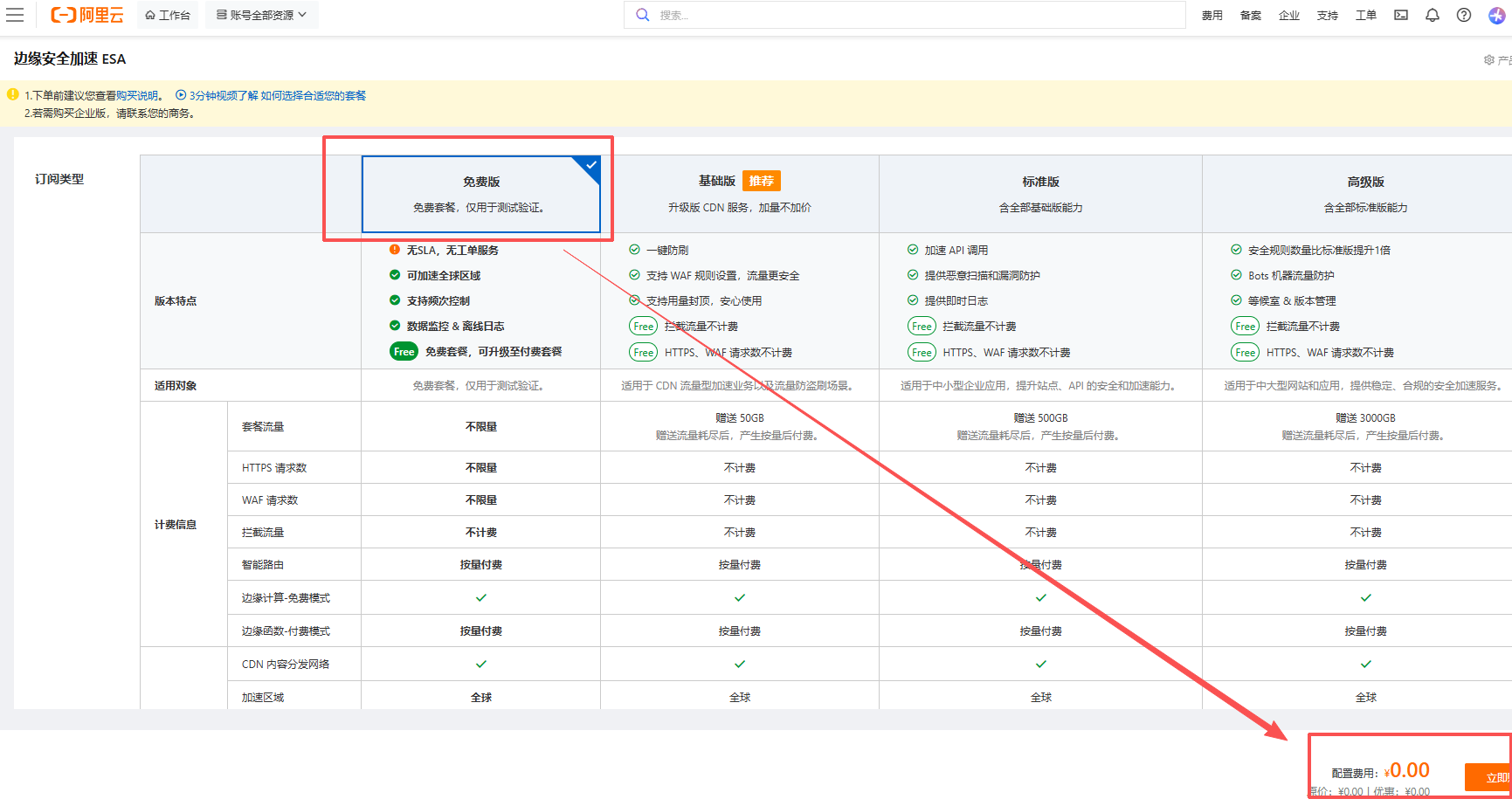Select the 基础版 recommended plan
Viewport: 1512px width, 806px height.
point(739,194)
